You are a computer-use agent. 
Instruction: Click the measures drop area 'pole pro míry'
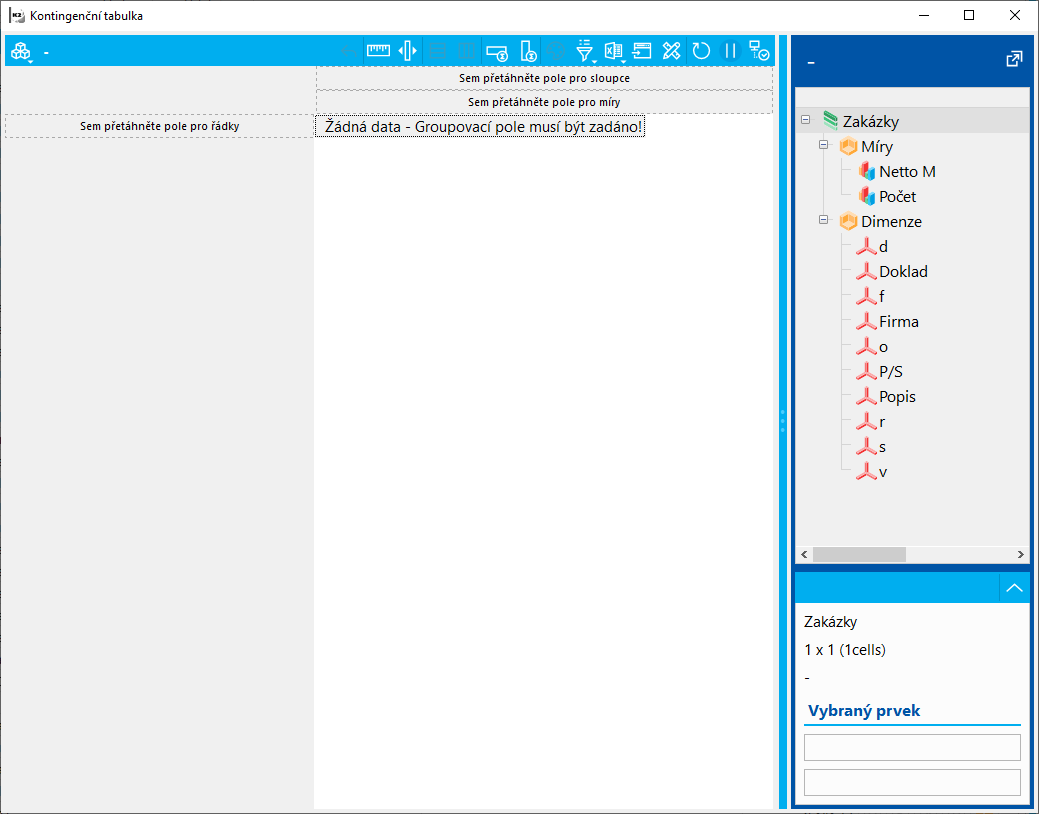[x=544, y=102]
